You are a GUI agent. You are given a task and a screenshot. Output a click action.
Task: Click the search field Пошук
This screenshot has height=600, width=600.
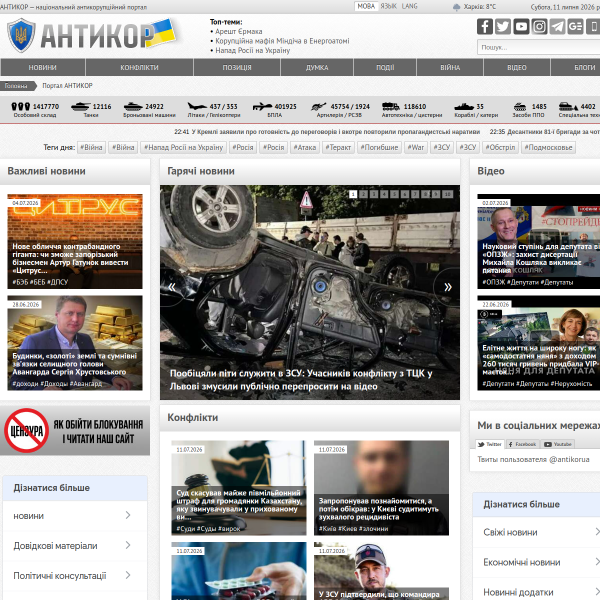538,47
